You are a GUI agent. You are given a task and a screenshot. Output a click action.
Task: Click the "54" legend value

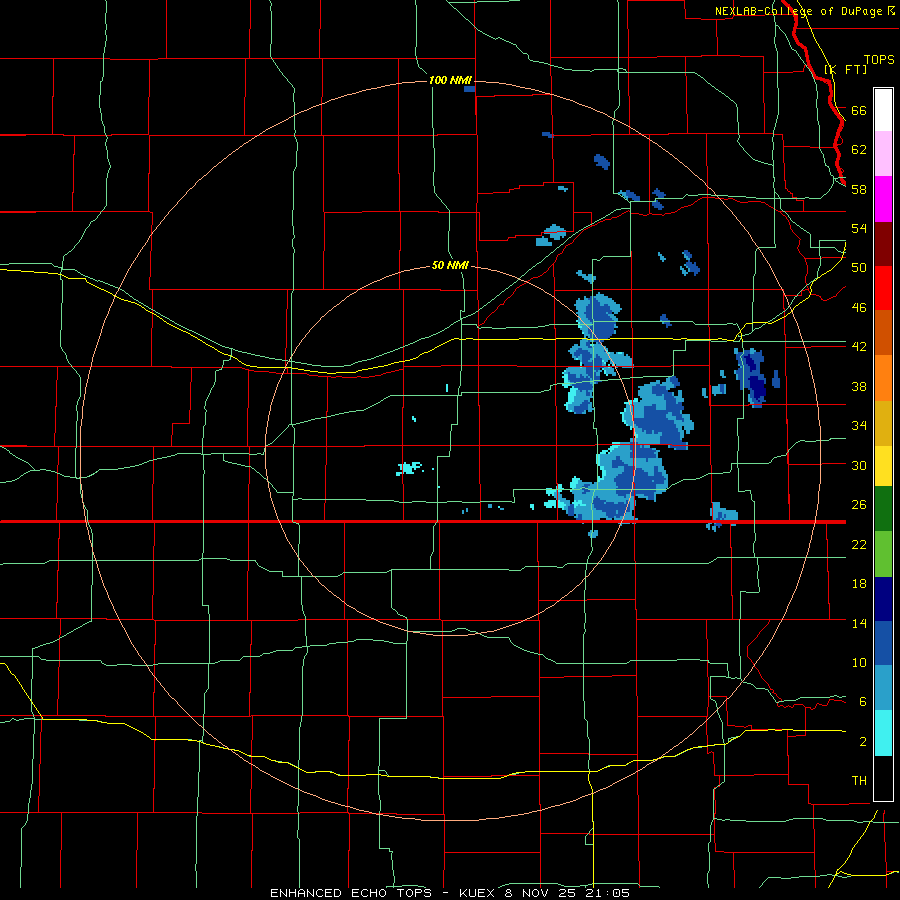859,228
